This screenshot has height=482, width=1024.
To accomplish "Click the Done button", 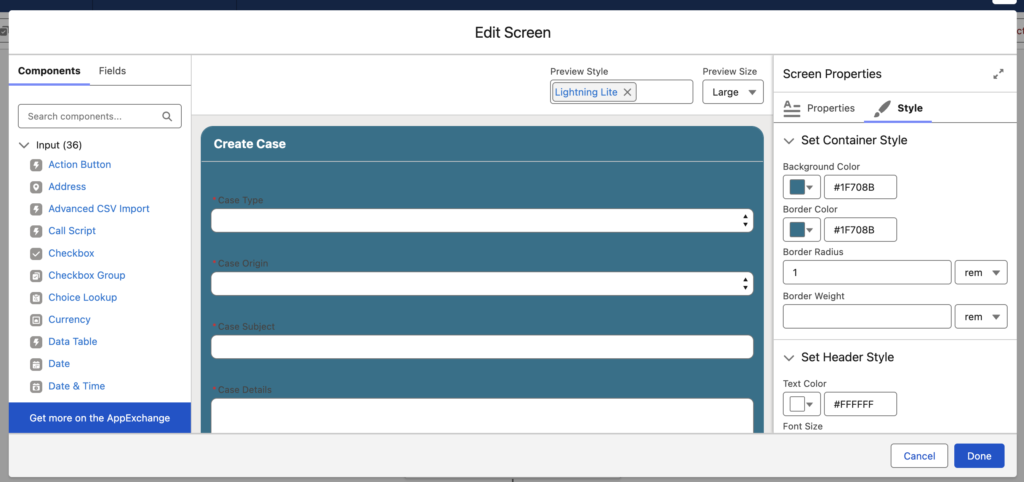I will click(979, 456).
